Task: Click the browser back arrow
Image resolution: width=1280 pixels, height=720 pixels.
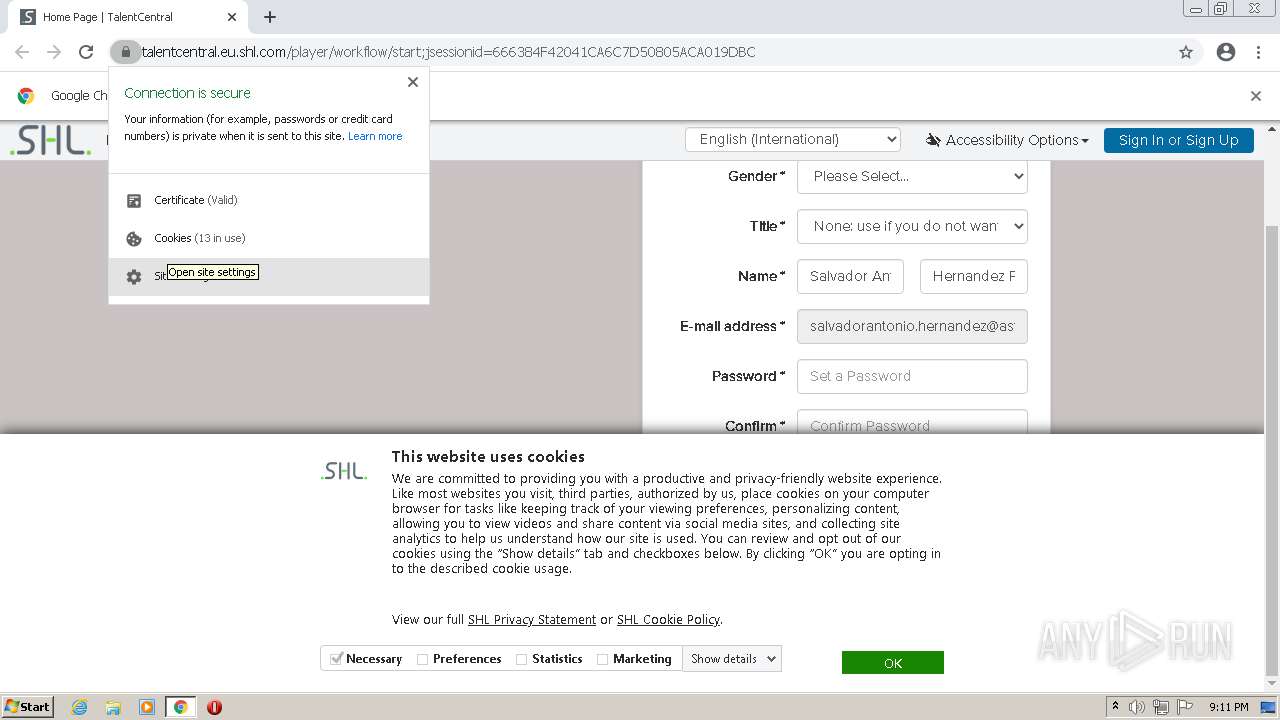Action: click(22, 52)
